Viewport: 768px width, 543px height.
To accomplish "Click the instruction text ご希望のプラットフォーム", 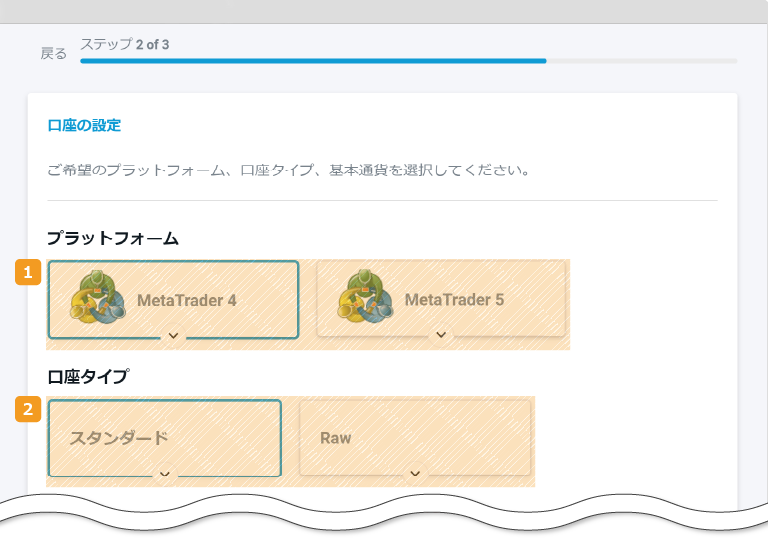I will (288, 170).
